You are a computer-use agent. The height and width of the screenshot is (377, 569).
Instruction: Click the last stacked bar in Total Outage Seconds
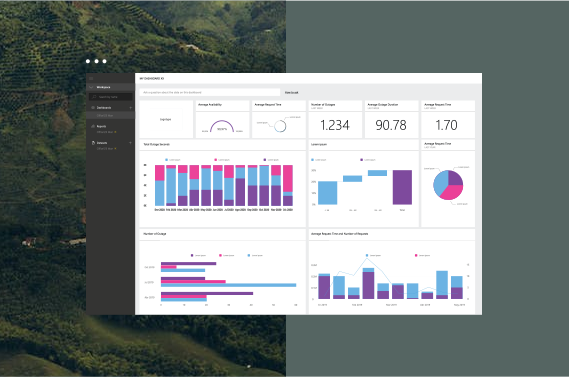[288, 185]
